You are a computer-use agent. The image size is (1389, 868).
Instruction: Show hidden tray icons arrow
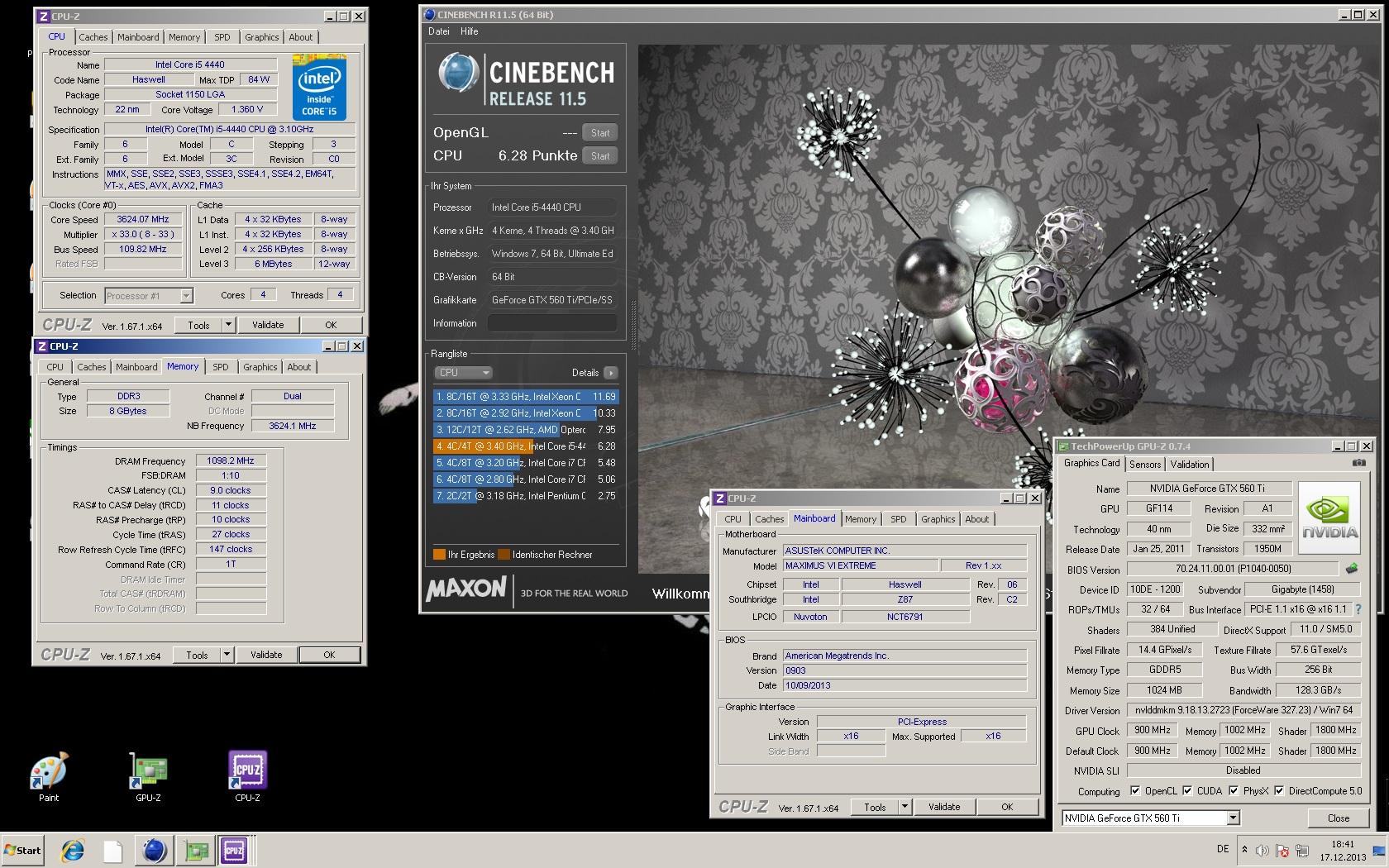point(1244,850)
